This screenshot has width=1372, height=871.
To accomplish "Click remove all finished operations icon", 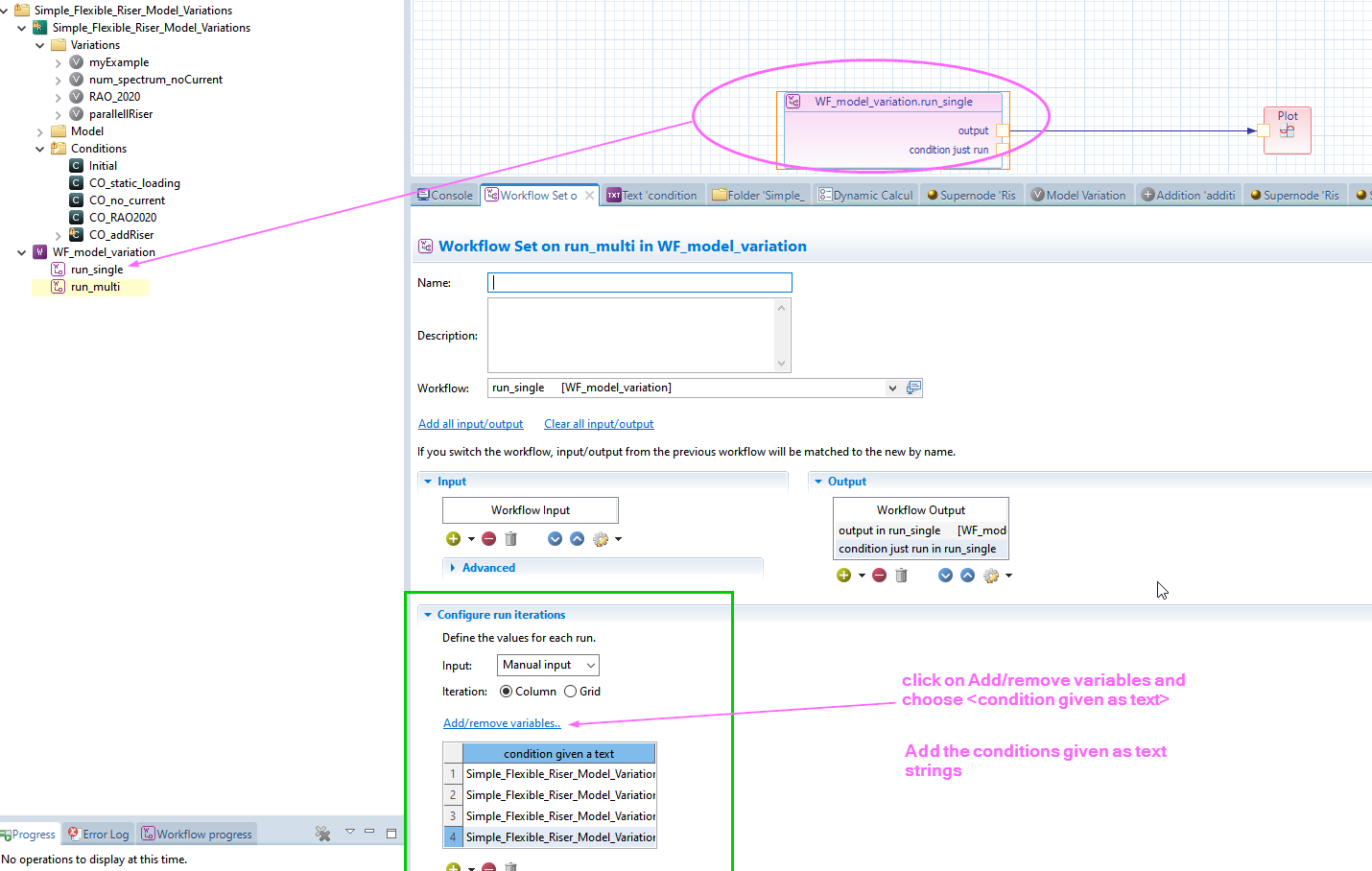I will pyautogui.click(x=323, y=834).
